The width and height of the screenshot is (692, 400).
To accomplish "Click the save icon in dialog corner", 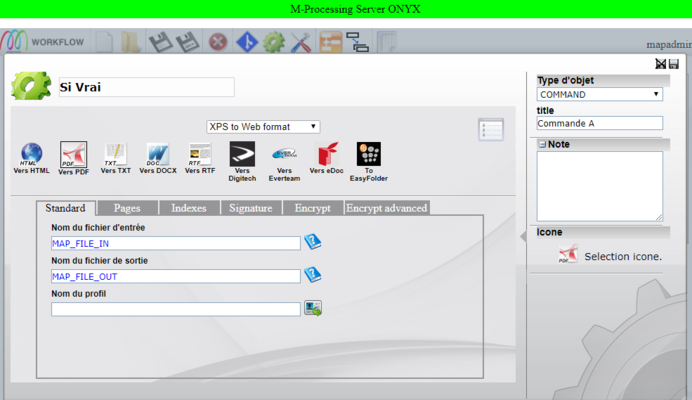I will [x=673, y=64].
